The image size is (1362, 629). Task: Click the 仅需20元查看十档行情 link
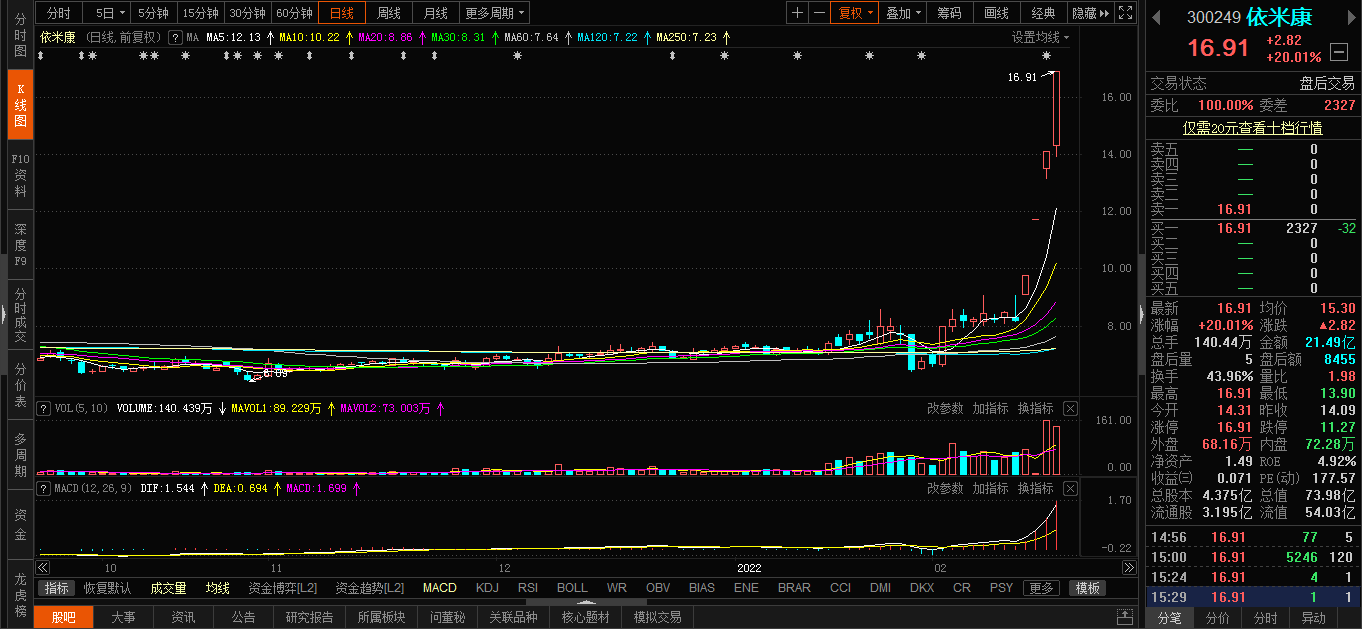click(1252, 127)
